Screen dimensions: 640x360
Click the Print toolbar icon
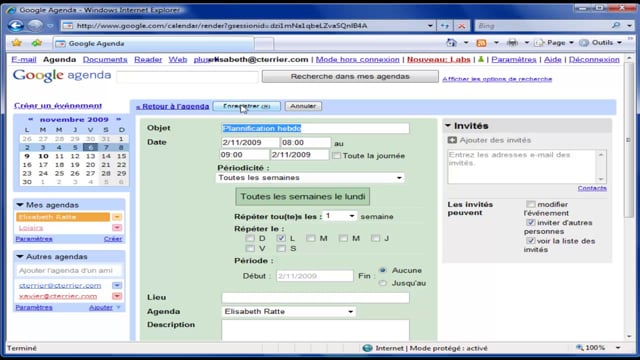(512, 42)
